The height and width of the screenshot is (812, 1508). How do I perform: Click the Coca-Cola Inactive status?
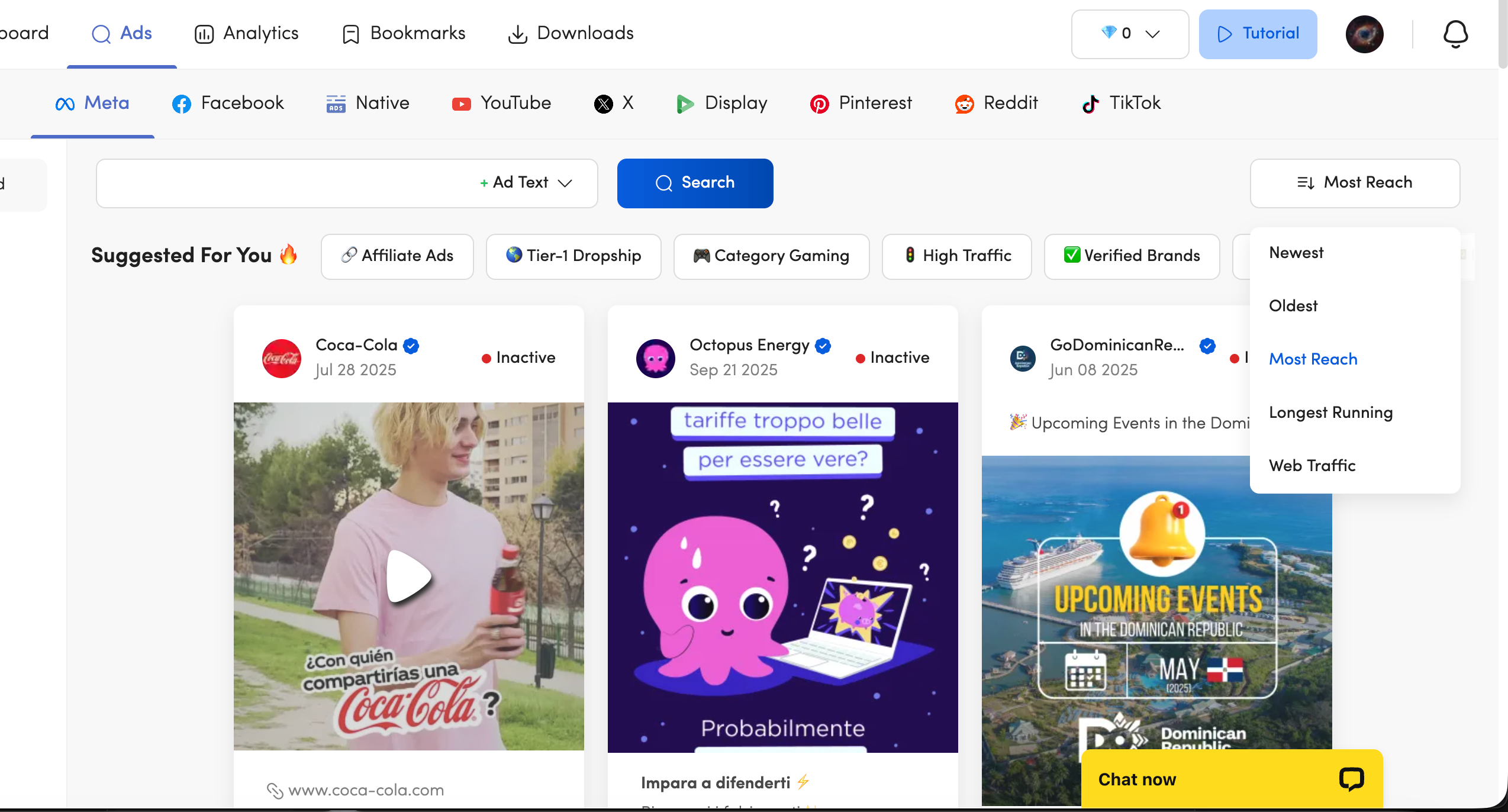pyautogui.click(x=518, y=357)
